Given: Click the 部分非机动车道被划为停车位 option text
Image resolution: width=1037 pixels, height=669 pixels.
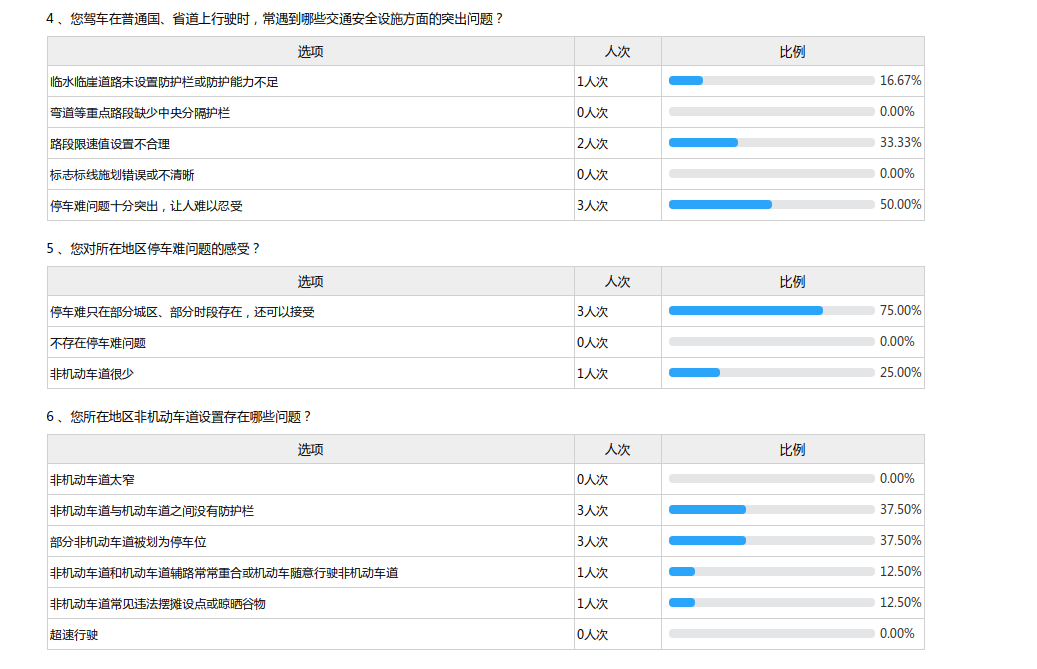Looking at the screenshot, I should [128, 541].
